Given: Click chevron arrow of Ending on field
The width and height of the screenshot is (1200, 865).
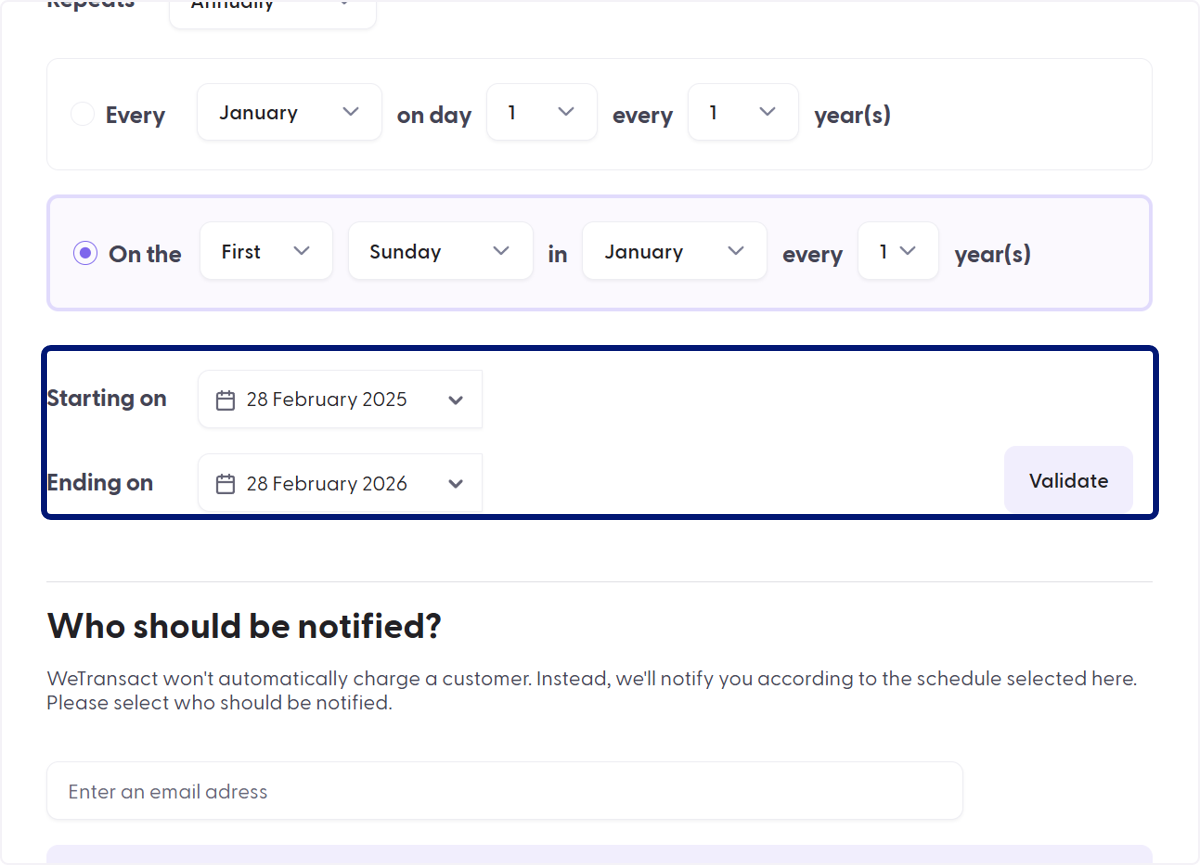Looking at the screenshot, I should point(456,484).
